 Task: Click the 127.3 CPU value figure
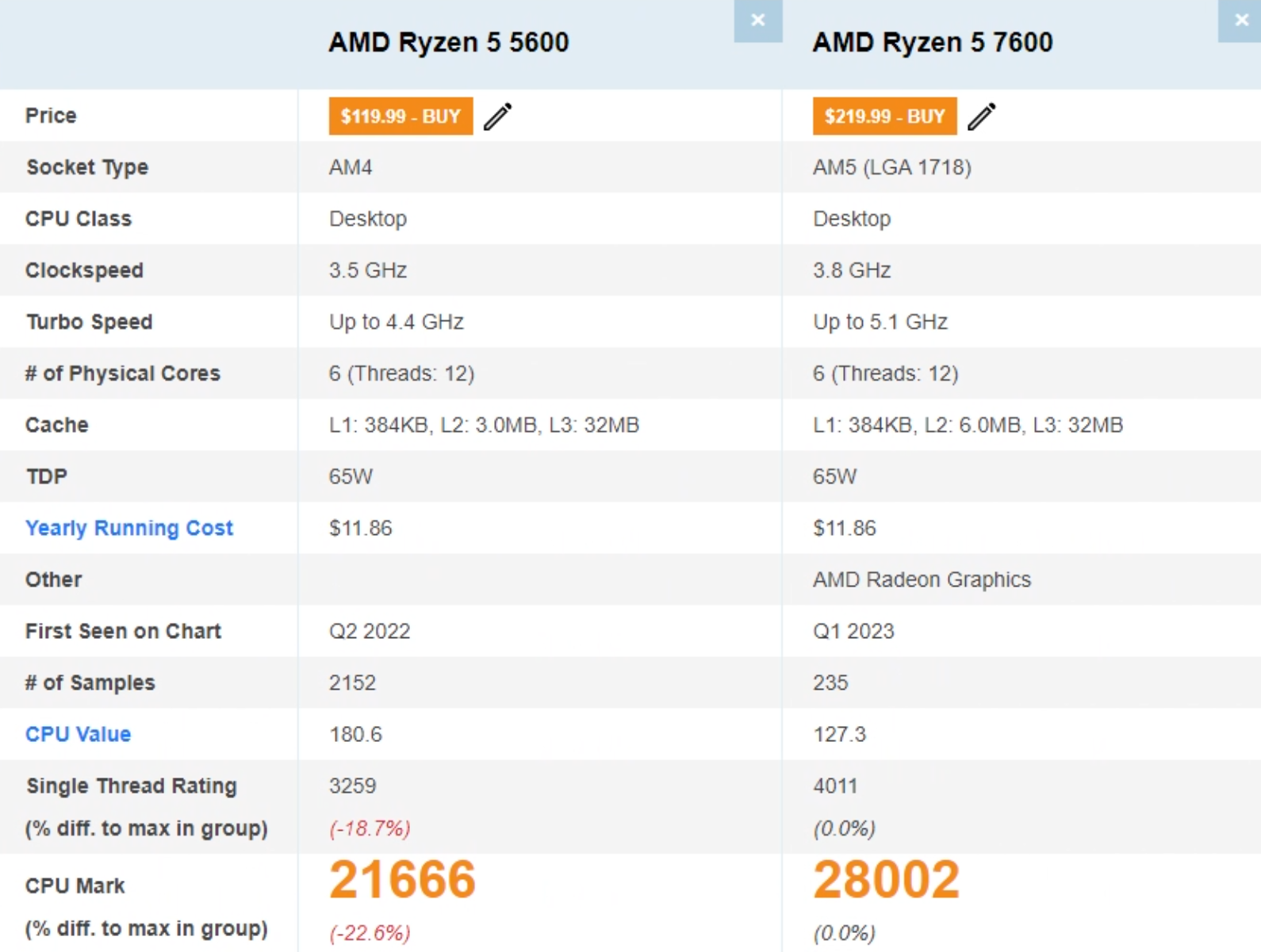point(839,734)
